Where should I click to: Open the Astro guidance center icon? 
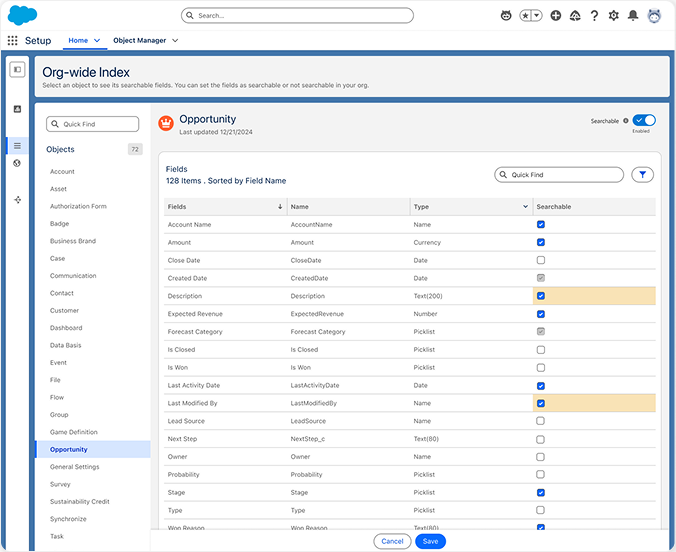pos(506,16)
